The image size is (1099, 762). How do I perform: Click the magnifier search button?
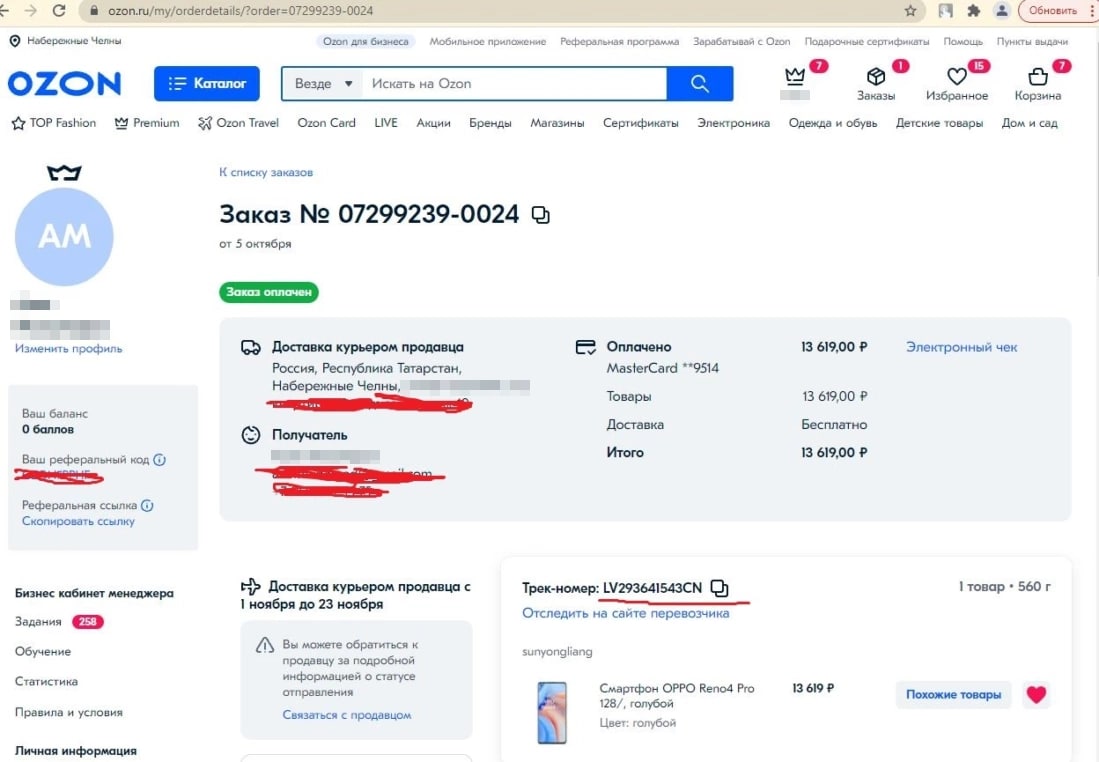click(x=699, y=83)
